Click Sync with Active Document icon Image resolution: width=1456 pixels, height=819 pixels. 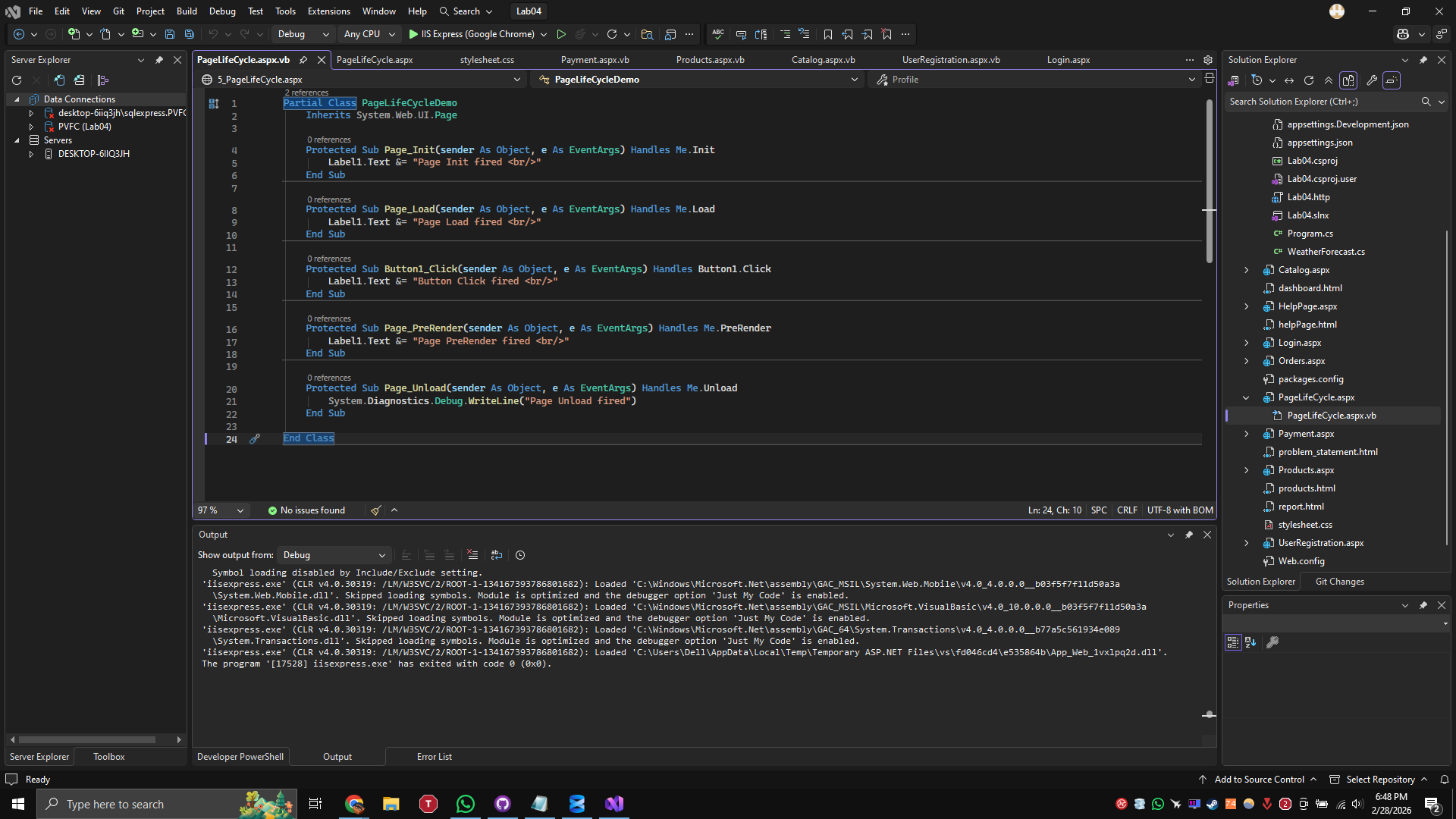coord(1289,80)
